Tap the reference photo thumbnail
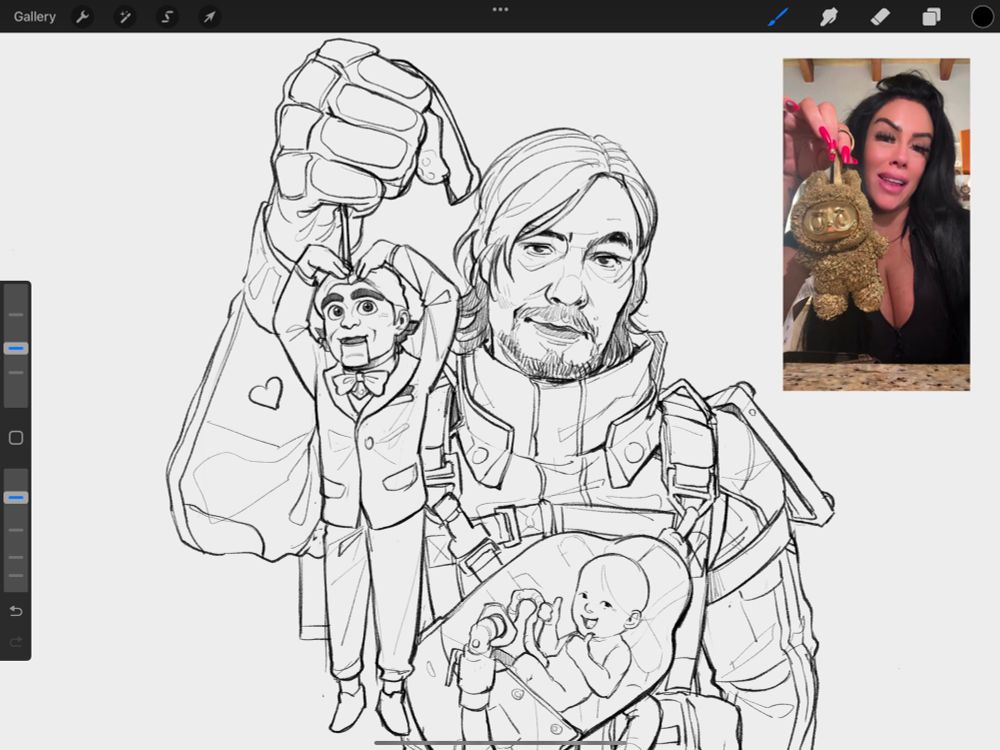Image resolution: width=1000 pixels, height=750 pixels. tap(876, 224)
